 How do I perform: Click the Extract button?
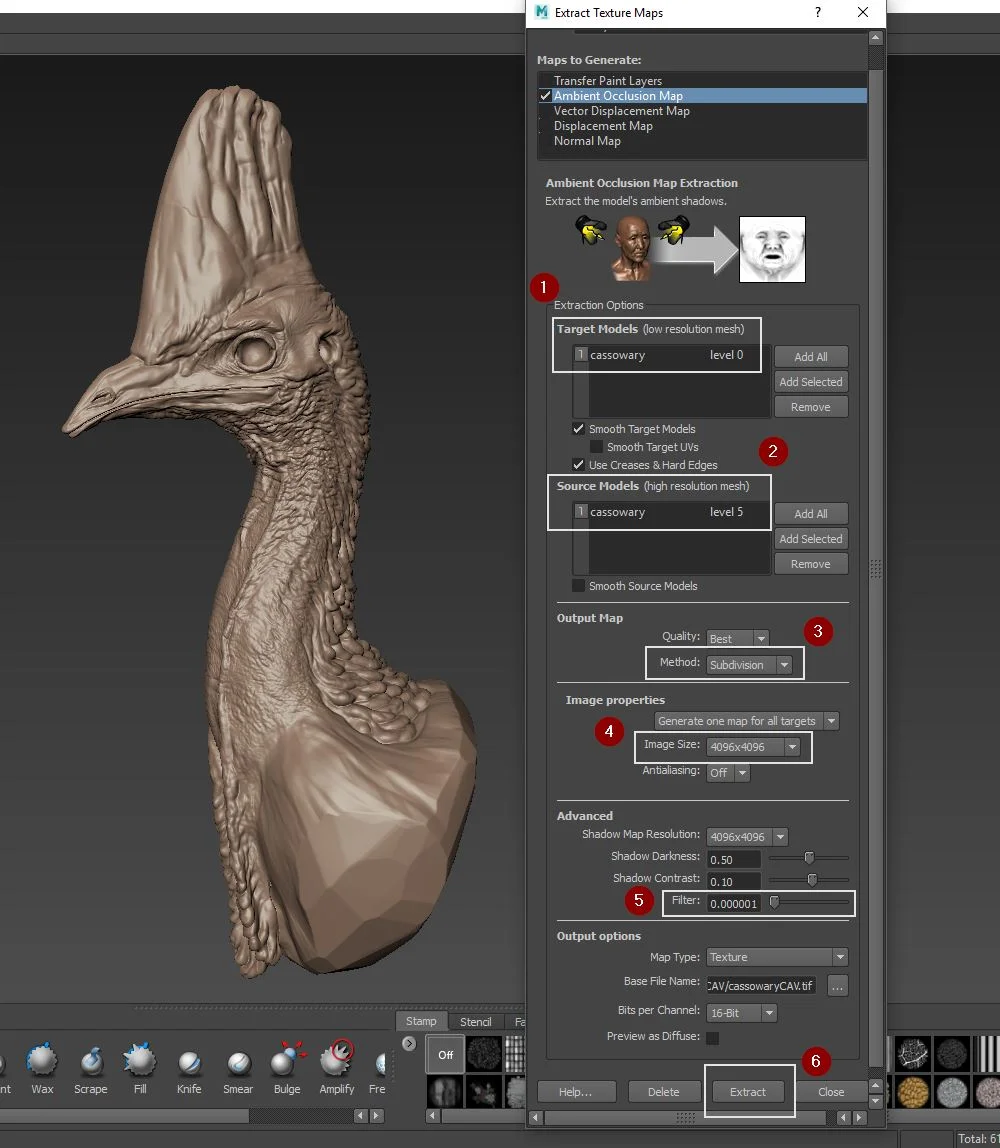tap(747, 1092)
